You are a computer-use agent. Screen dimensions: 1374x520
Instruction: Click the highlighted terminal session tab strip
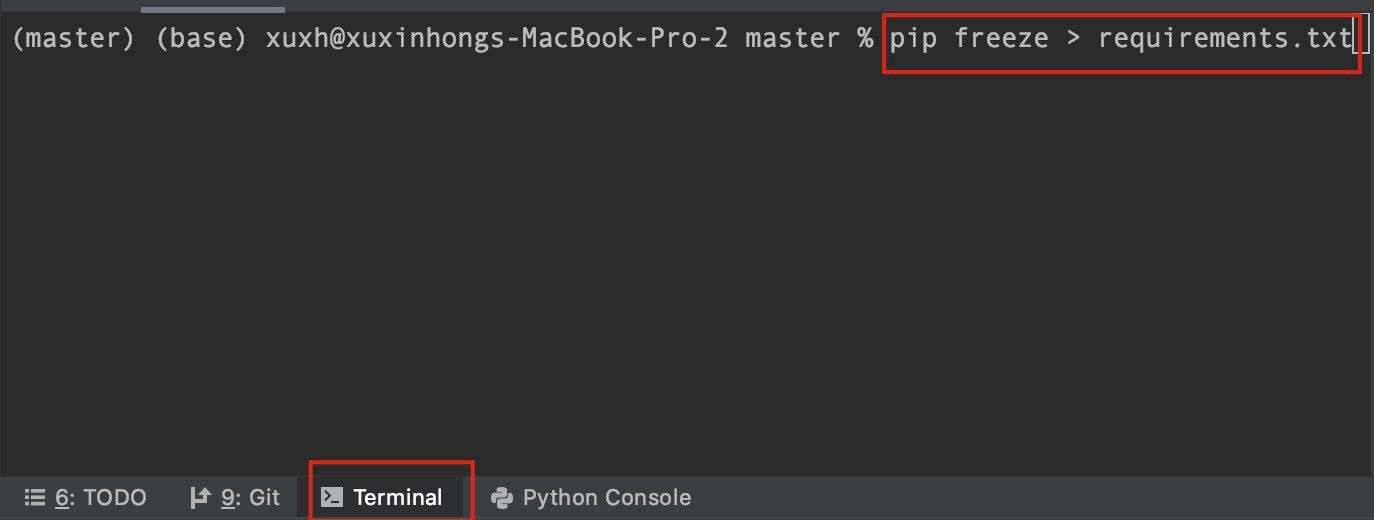(213, 9)
